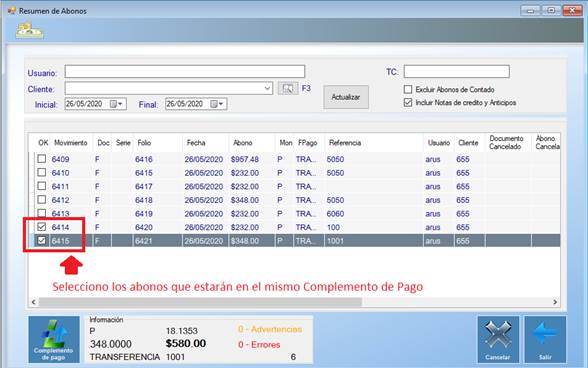Image resolution: width=588 pixels, height=368 pixels.
Task: Sort by the Folio column header
Action: click(158, 143)
